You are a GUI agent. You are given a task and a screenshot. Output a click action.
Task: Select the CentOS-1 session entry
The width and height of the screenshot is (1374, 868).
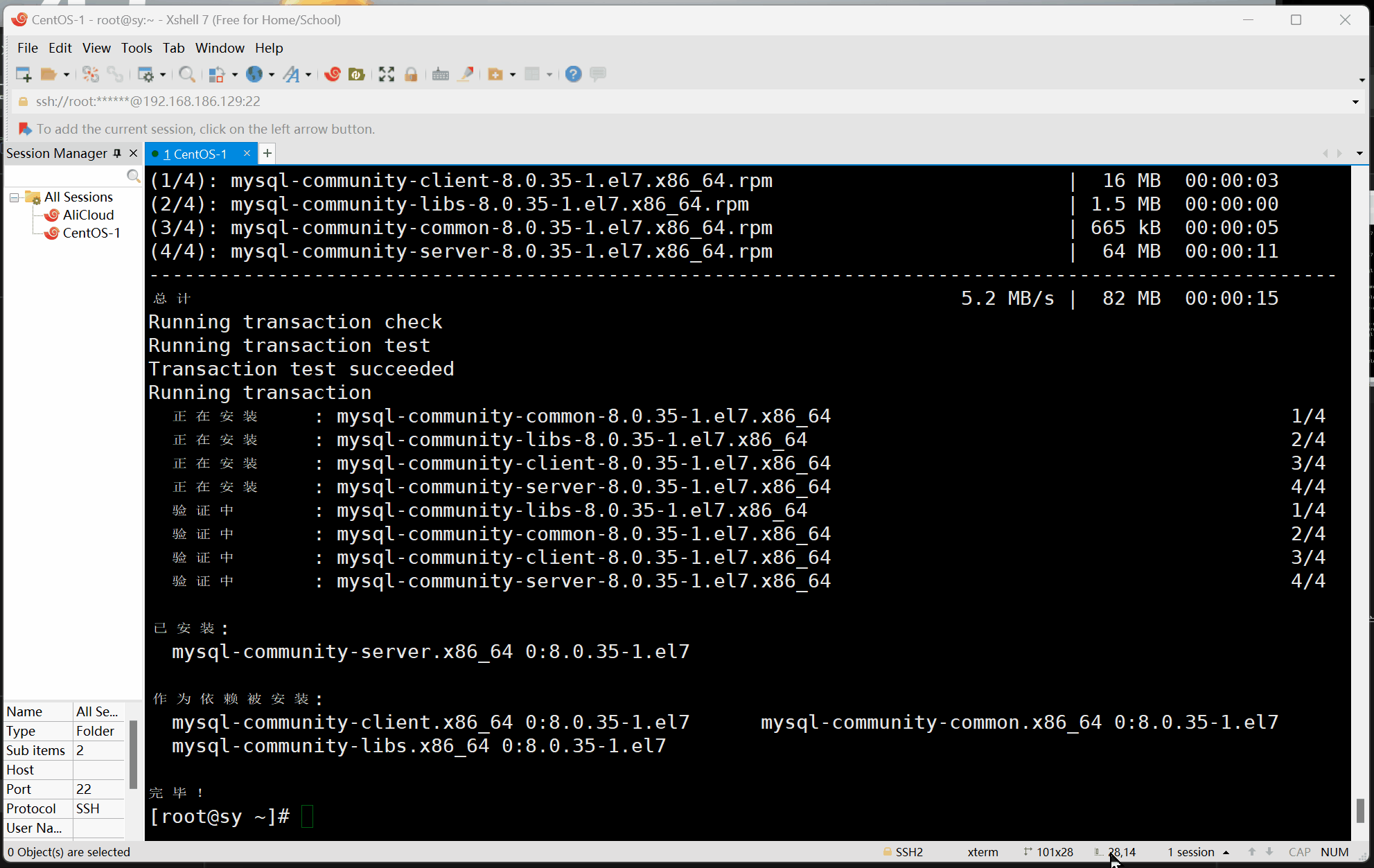(90, 234)
